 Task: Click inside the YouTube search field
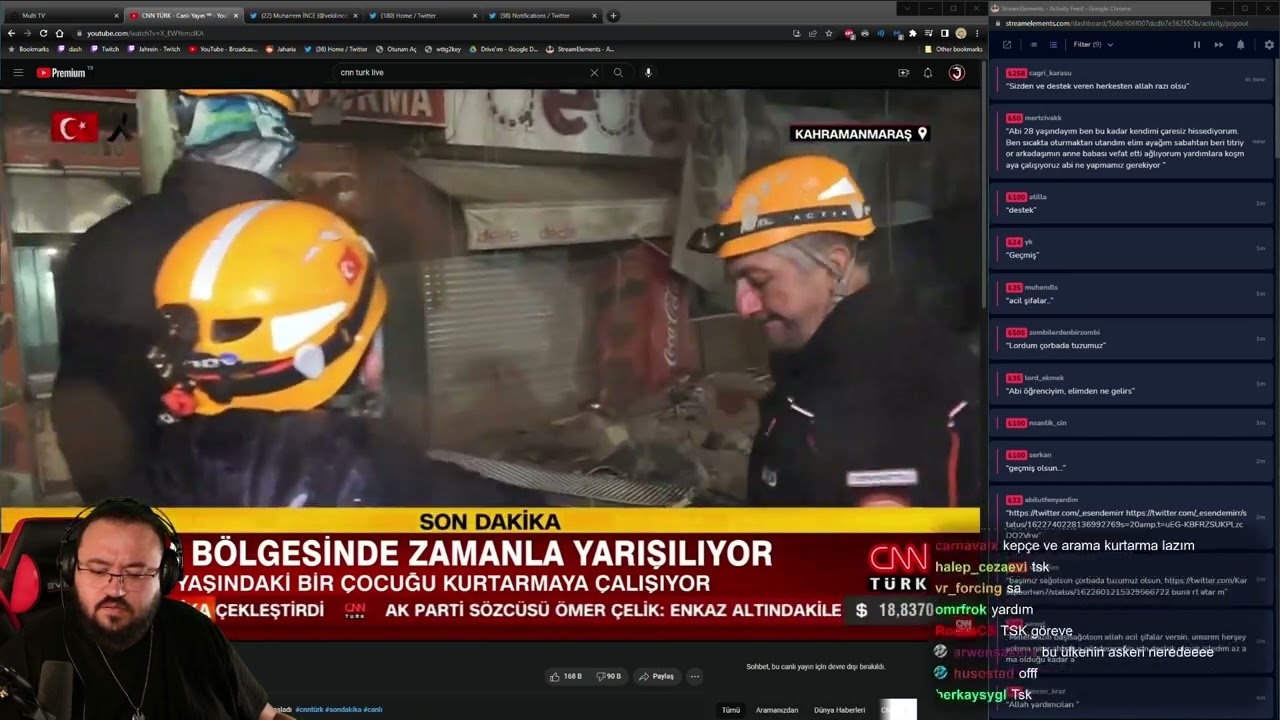(x=460, y=73)
